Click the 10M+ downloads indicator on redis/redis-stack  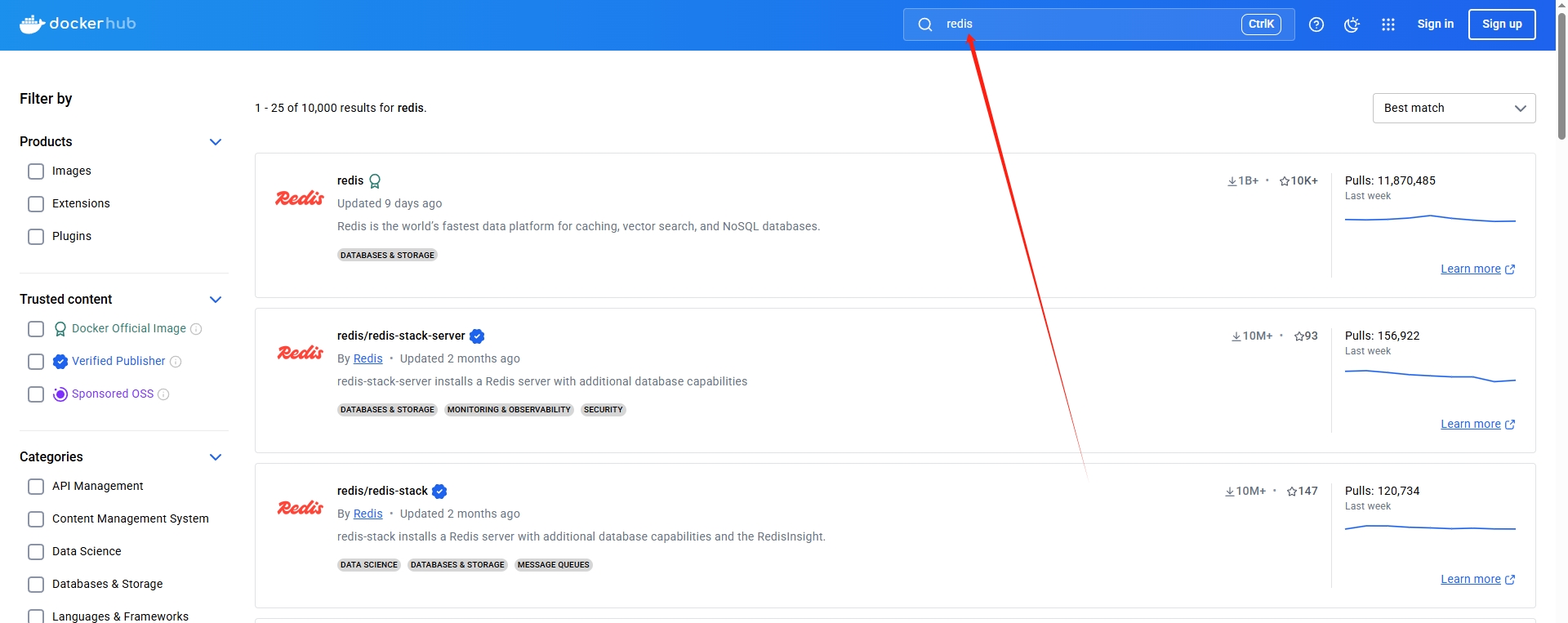tap(1245, 491)
